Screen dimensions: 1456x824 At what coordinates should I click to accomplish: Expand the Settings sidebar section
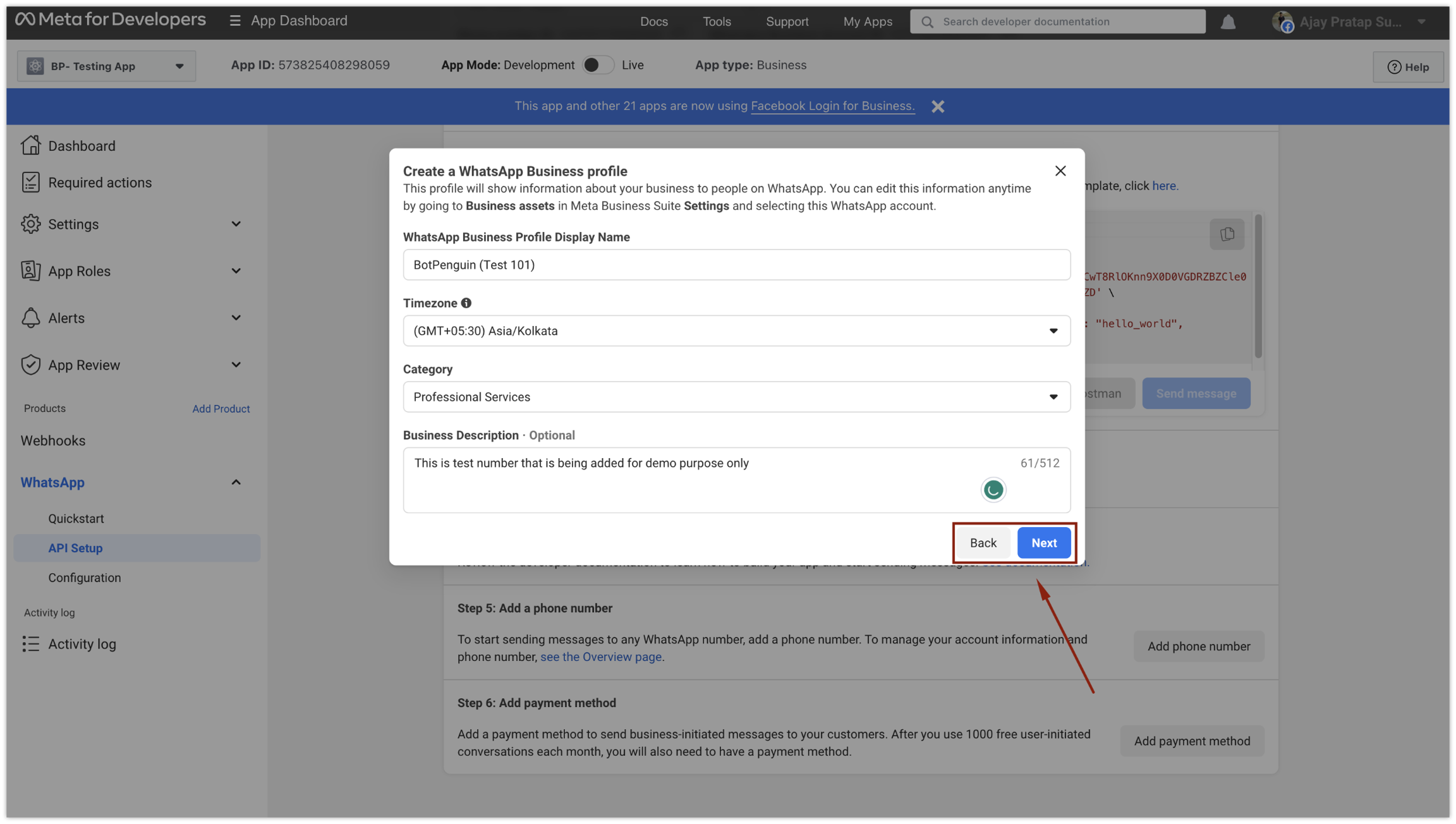(x=236, y=224)
